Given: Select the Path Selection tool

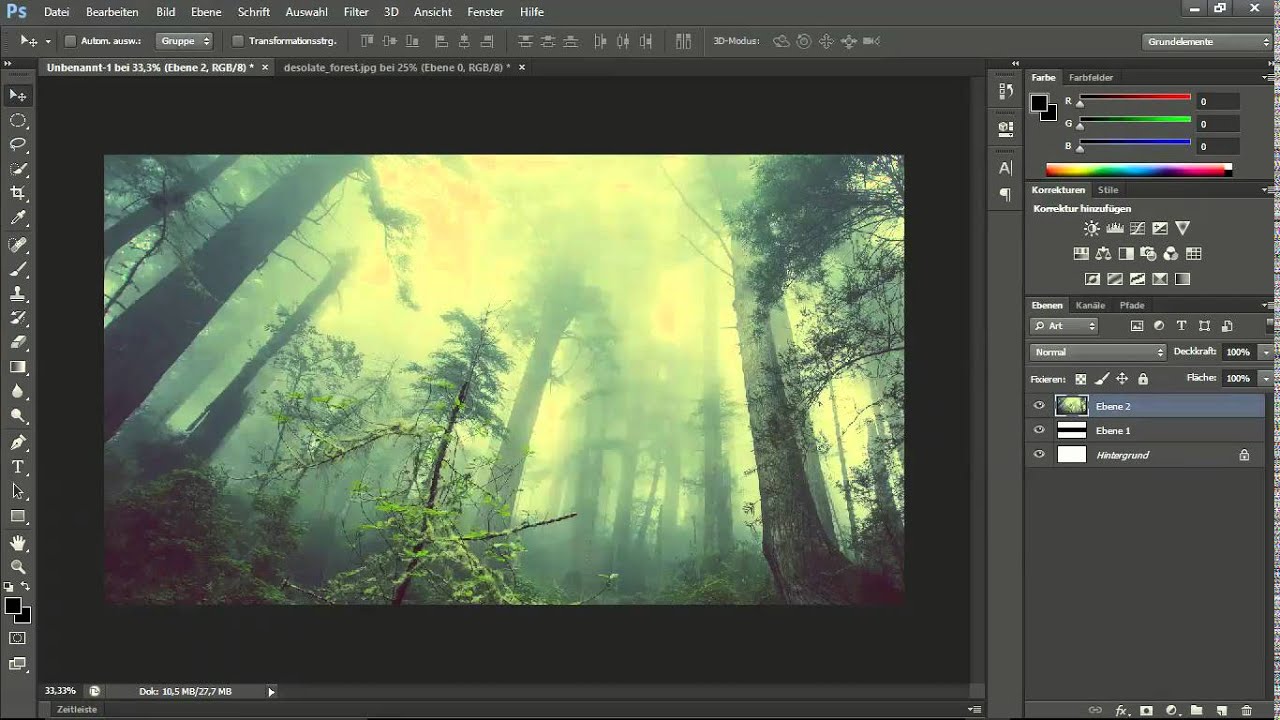Looking at the screenshot, I should pyautogui.click(x=18, y=491).
